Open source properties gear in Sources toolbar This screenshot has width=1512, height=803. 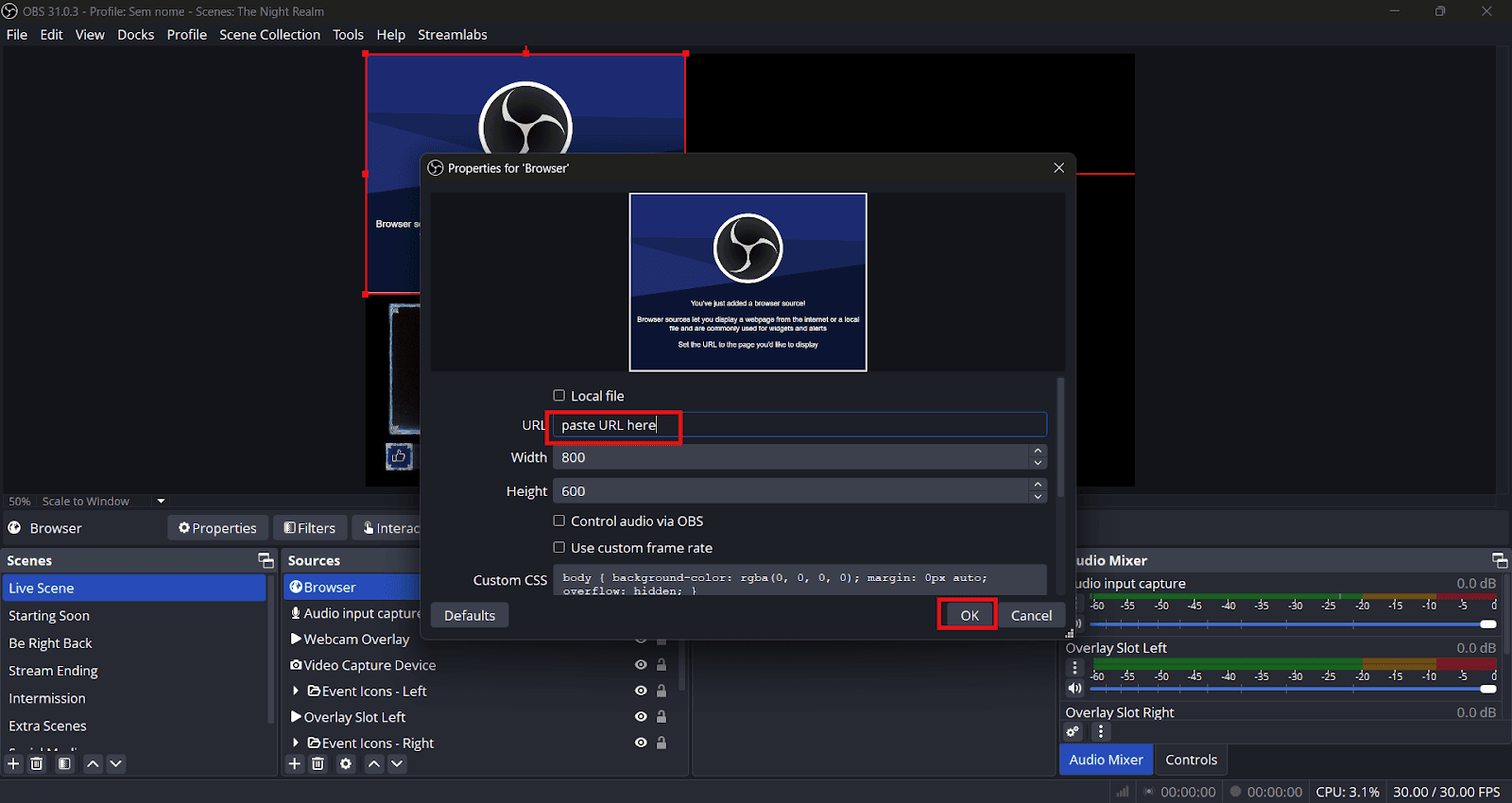click(x=346, y=763)
